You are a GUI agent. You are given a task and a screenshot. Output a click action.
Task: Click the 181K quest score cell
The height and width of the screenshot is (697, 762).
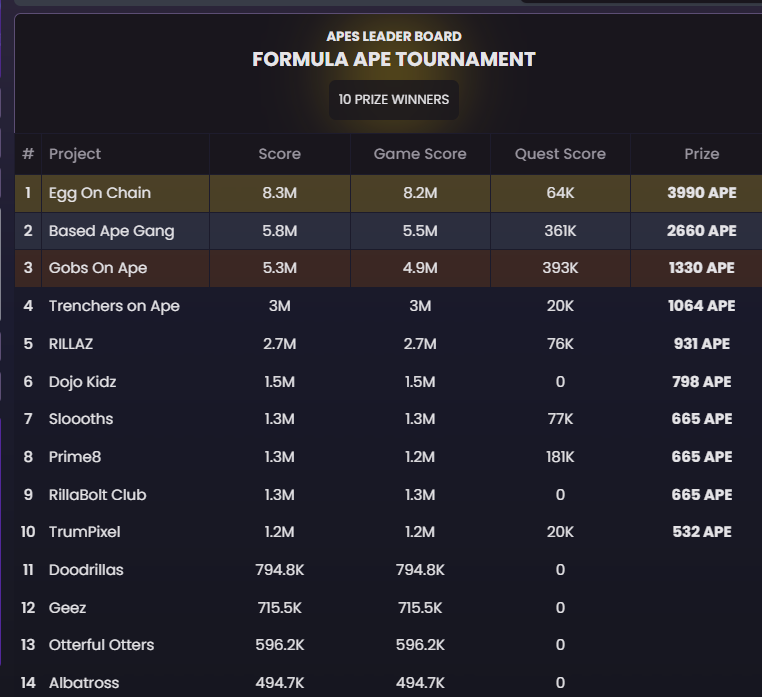pyautogui.click(x=560, y=457)
